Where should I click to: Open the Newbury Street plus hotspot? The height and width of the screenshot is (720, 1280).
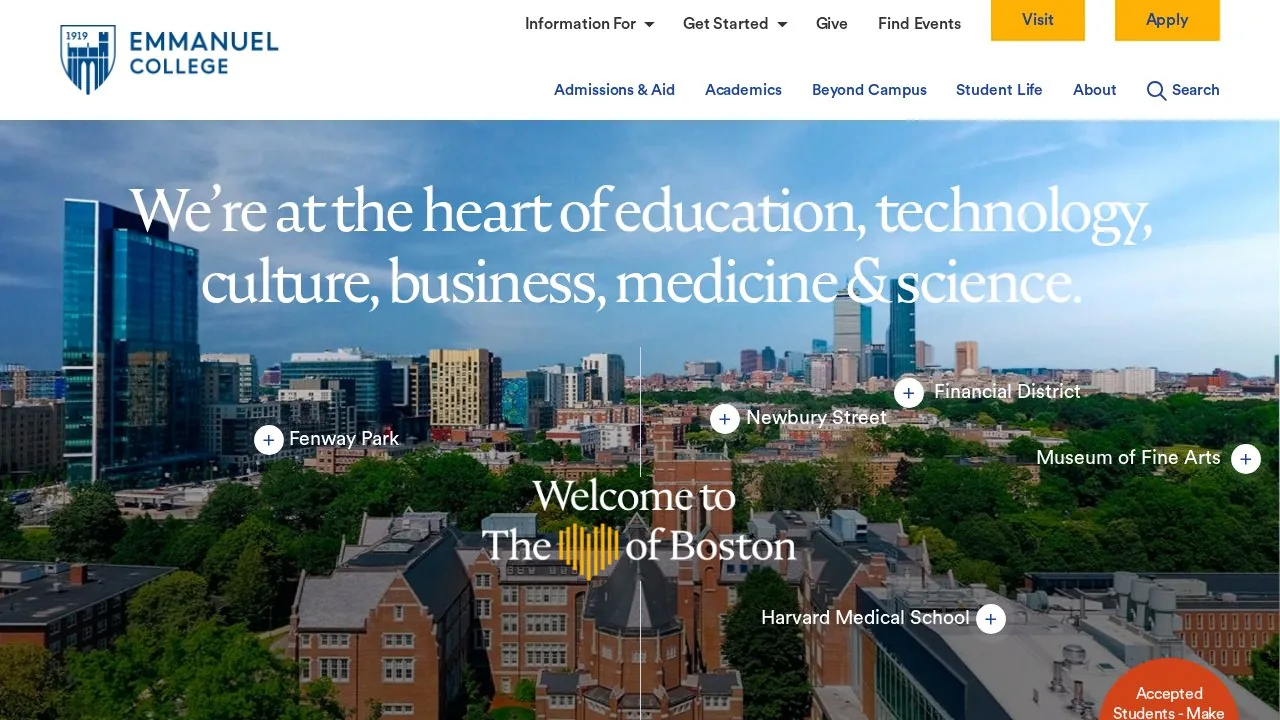725,419
